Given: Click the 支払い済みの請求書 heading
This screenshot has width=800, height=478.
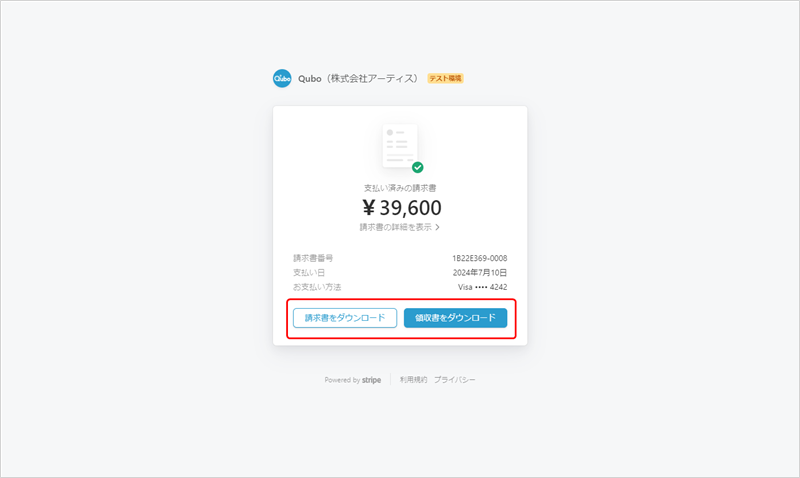Looking at the screenshot, I should coord(400,188).
